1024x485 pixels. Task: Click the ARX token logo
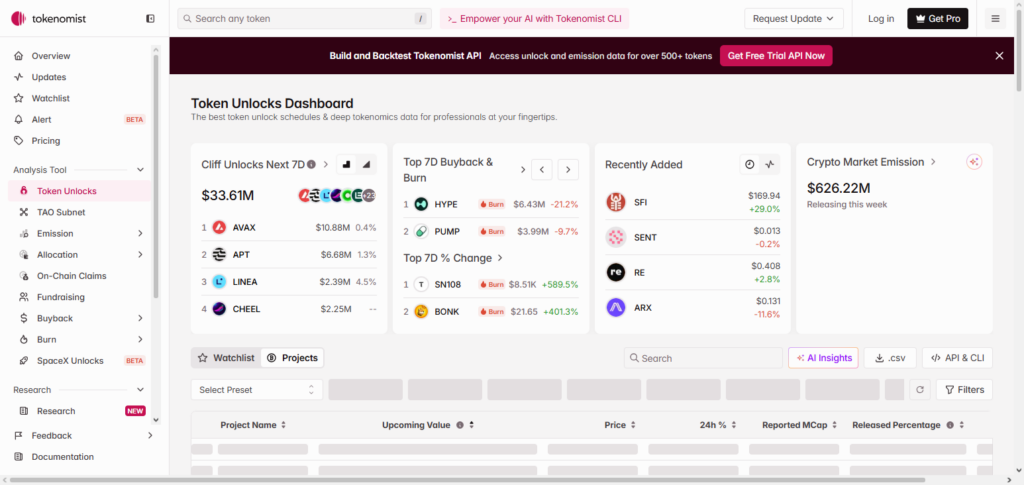[x=616, y=307]
